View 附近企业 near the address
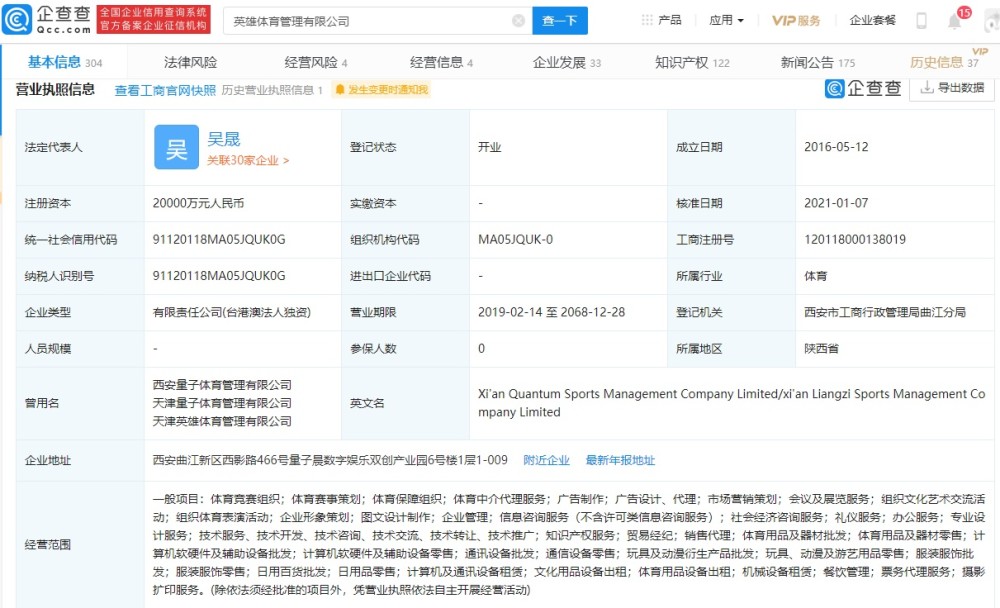Screen dimensions: 1000x608 (x=547, y=460)
